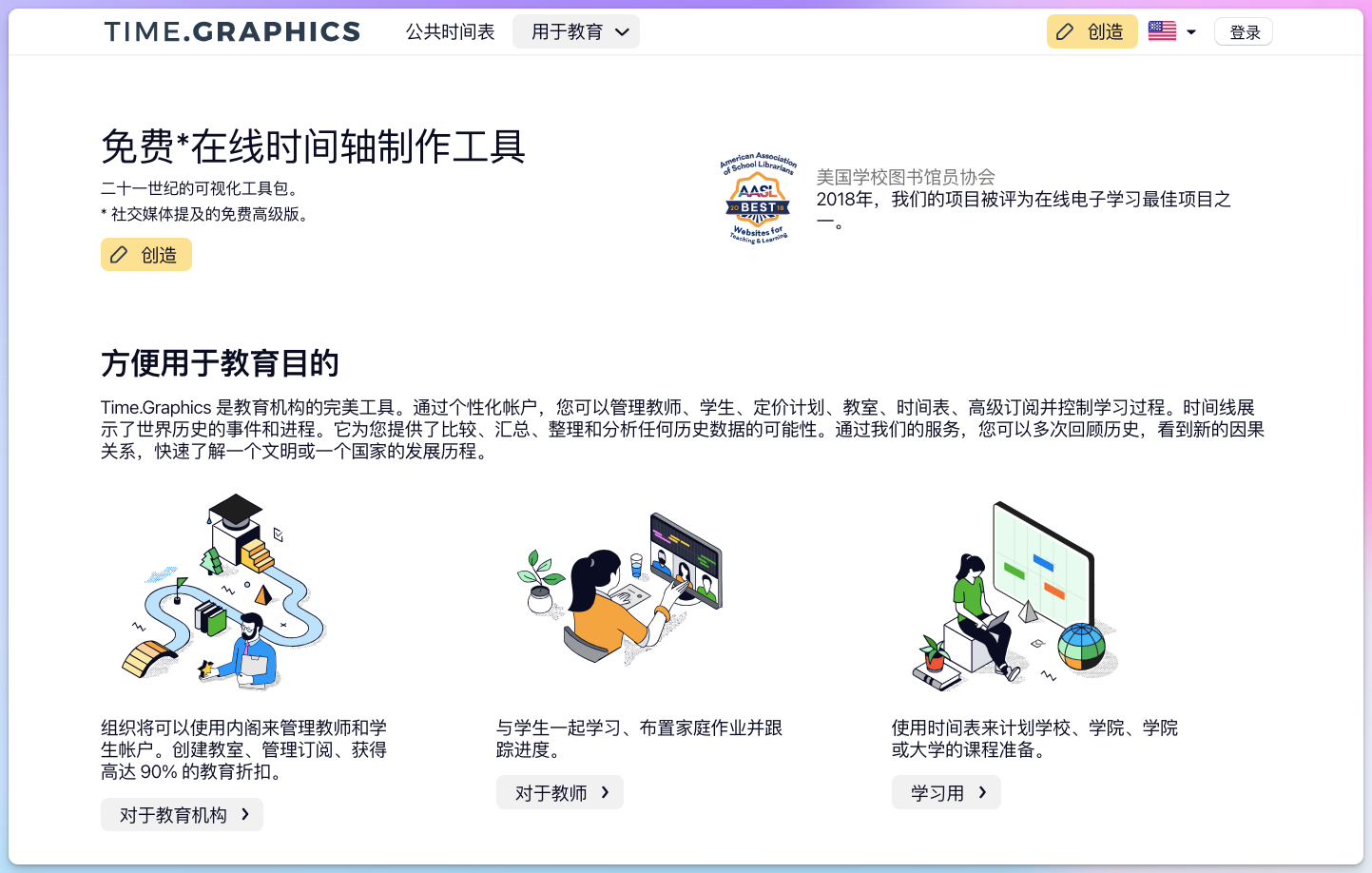The image size is (1372, 873).
Task: Click the TIME.GRAPHICS logo
Action: 232,31
